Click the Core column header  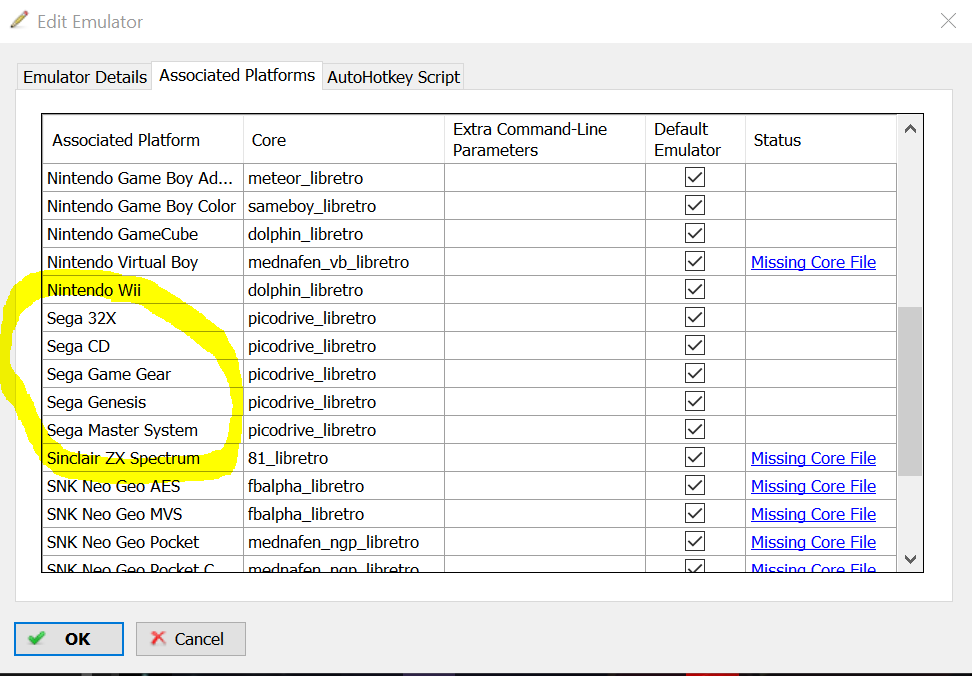[x=344, y=139]
